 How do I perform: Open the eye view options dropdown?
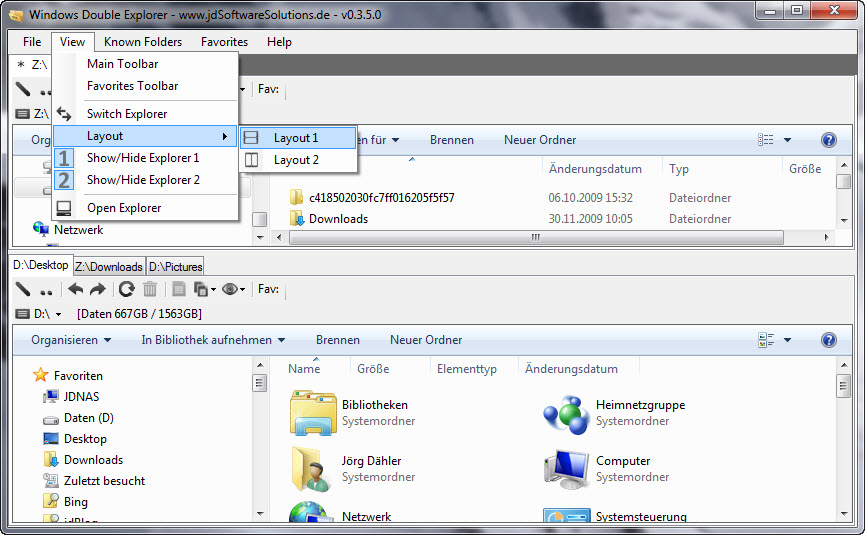(233, 289)
